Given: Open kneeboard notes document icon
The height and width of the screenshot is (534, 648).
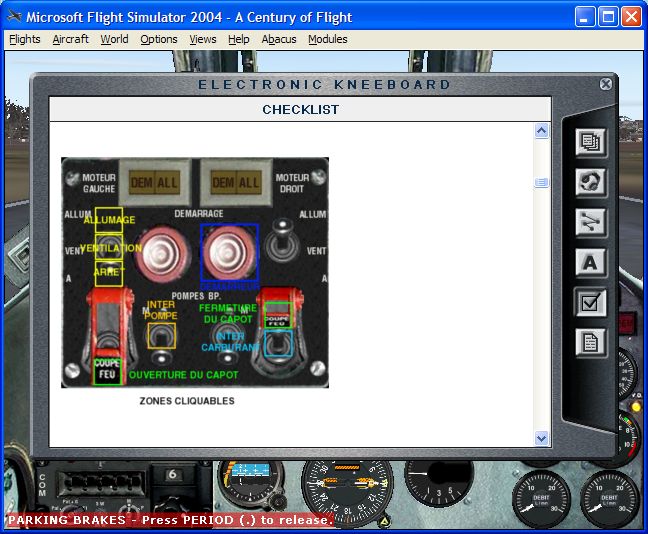Looking at the screenshot, I should (591, 343).
